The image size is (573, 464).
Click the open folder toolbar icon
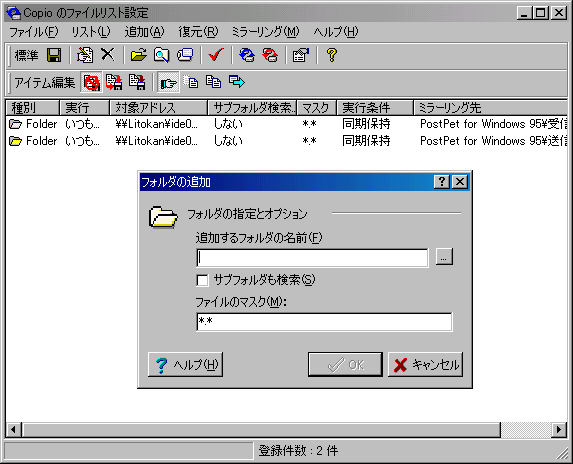138,56
